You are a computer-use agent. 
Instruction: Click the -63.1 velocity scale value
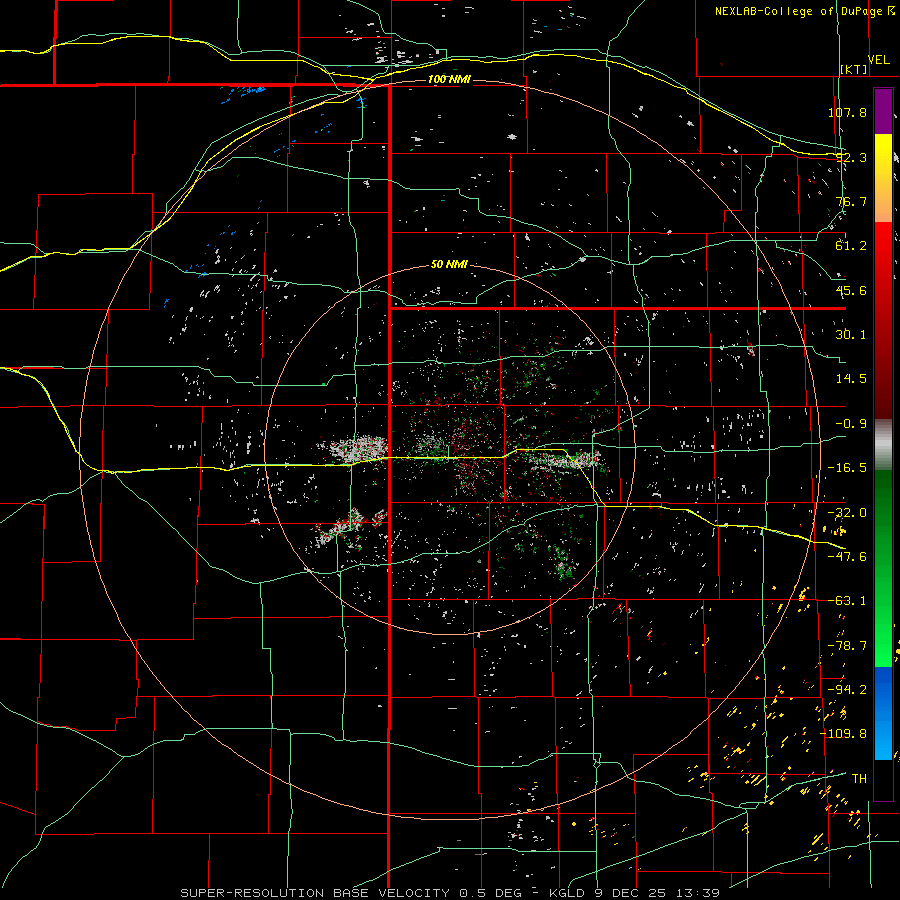click(847, 601)
